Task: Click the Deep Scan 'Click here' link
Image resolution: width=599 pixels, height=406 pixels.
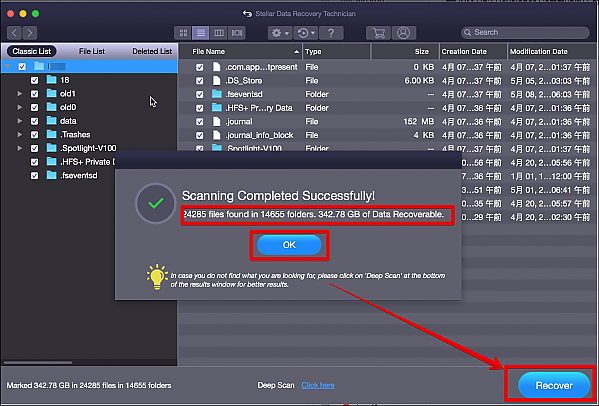Action: pyautogui.click(x=318, y=385)
